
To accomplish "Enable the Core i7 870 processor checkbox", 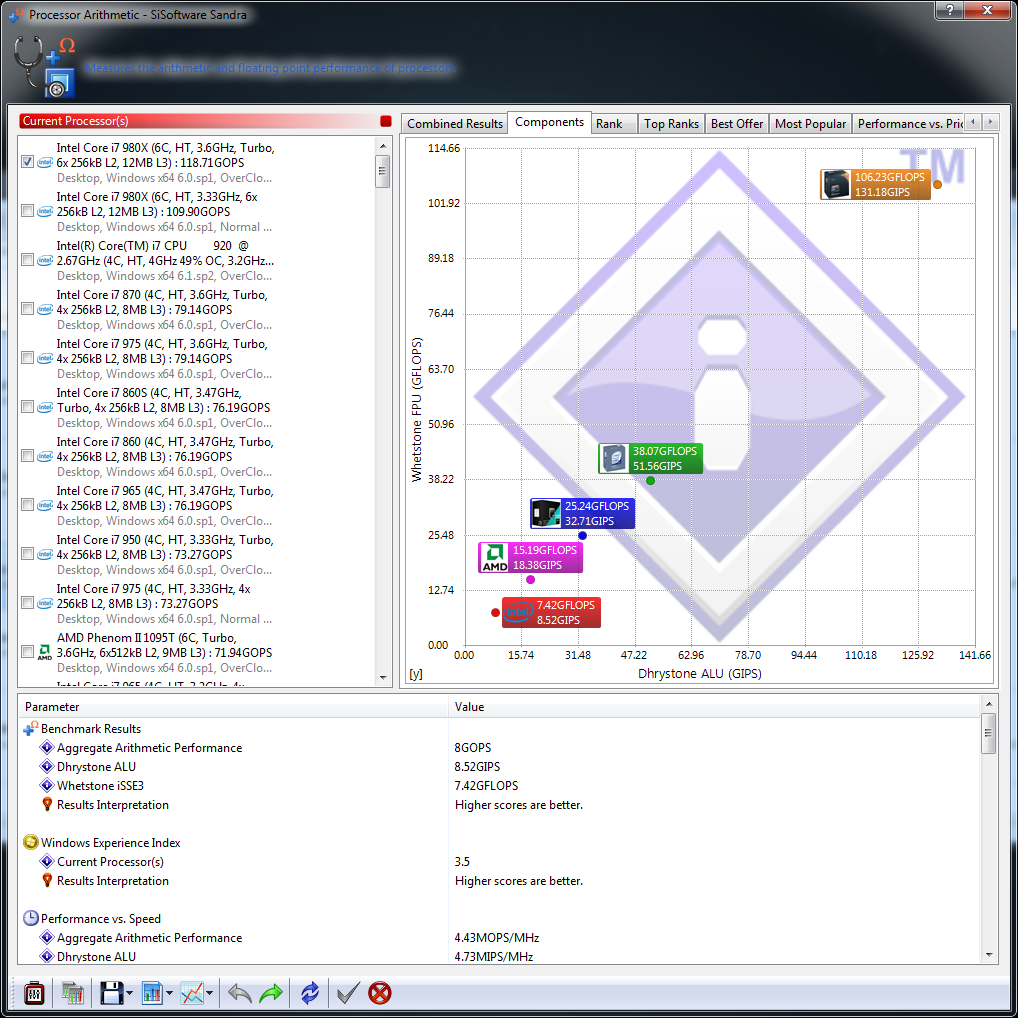I will click(27, 308).
